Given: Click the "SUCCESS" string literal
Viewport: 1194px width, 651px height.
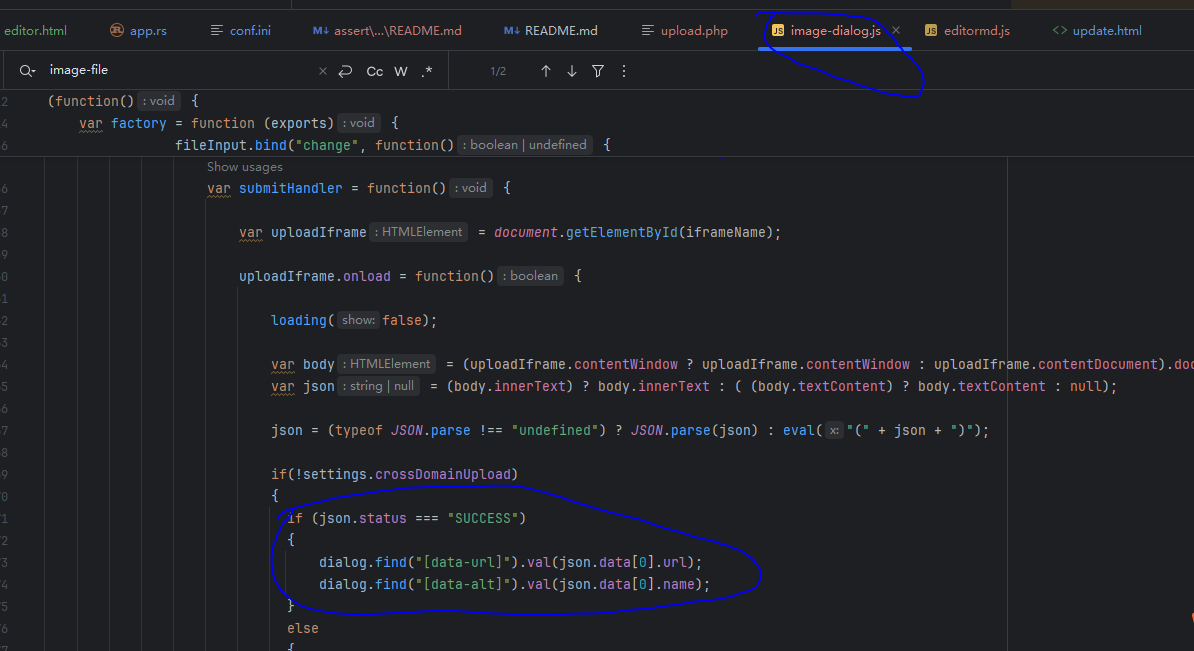Looking at the screenshot, I should click(482, 519).
